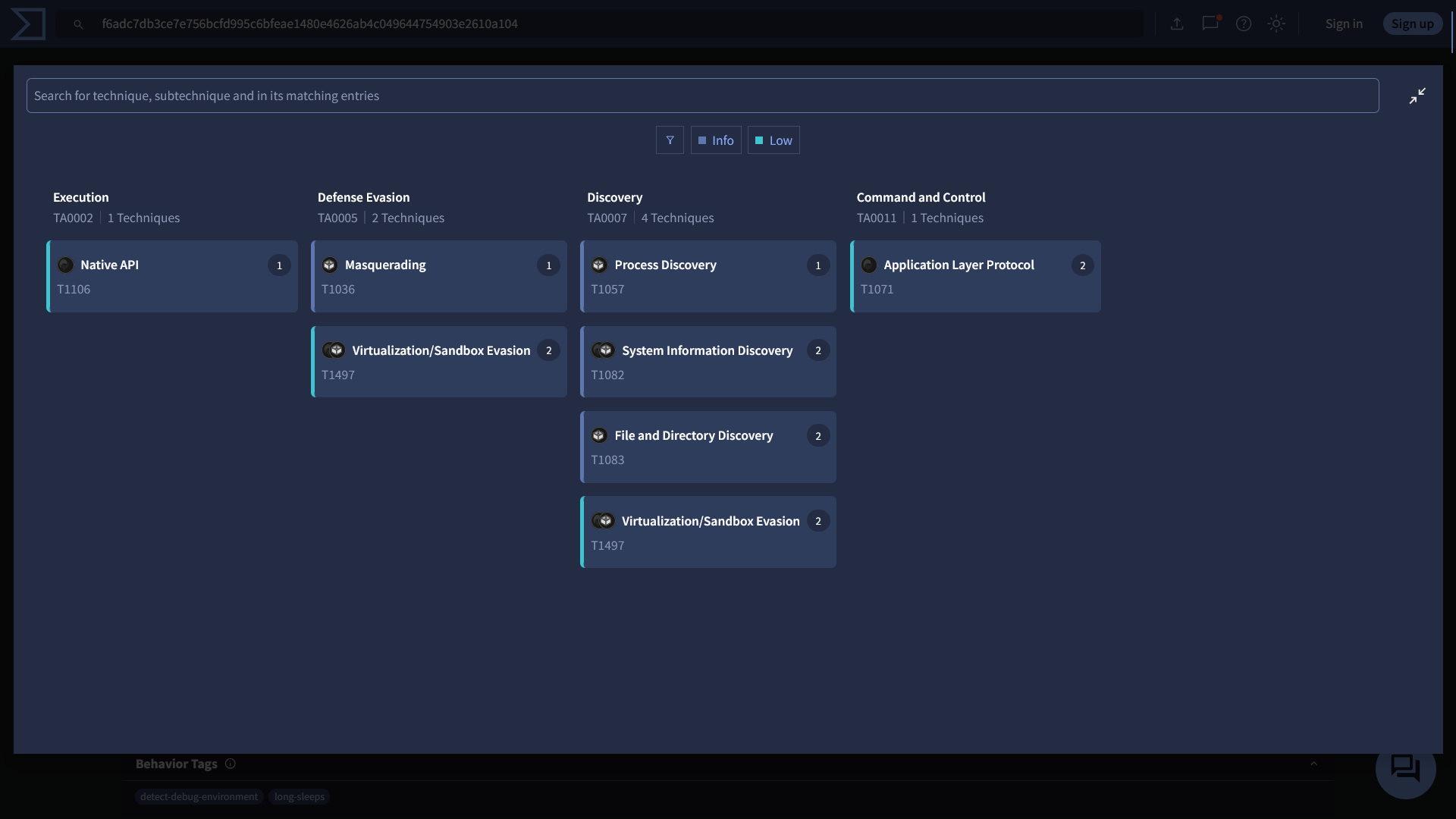Screen dimensions: 1456x819
Task: Click the Behavior Tags info icon
Action: point(231,764)
